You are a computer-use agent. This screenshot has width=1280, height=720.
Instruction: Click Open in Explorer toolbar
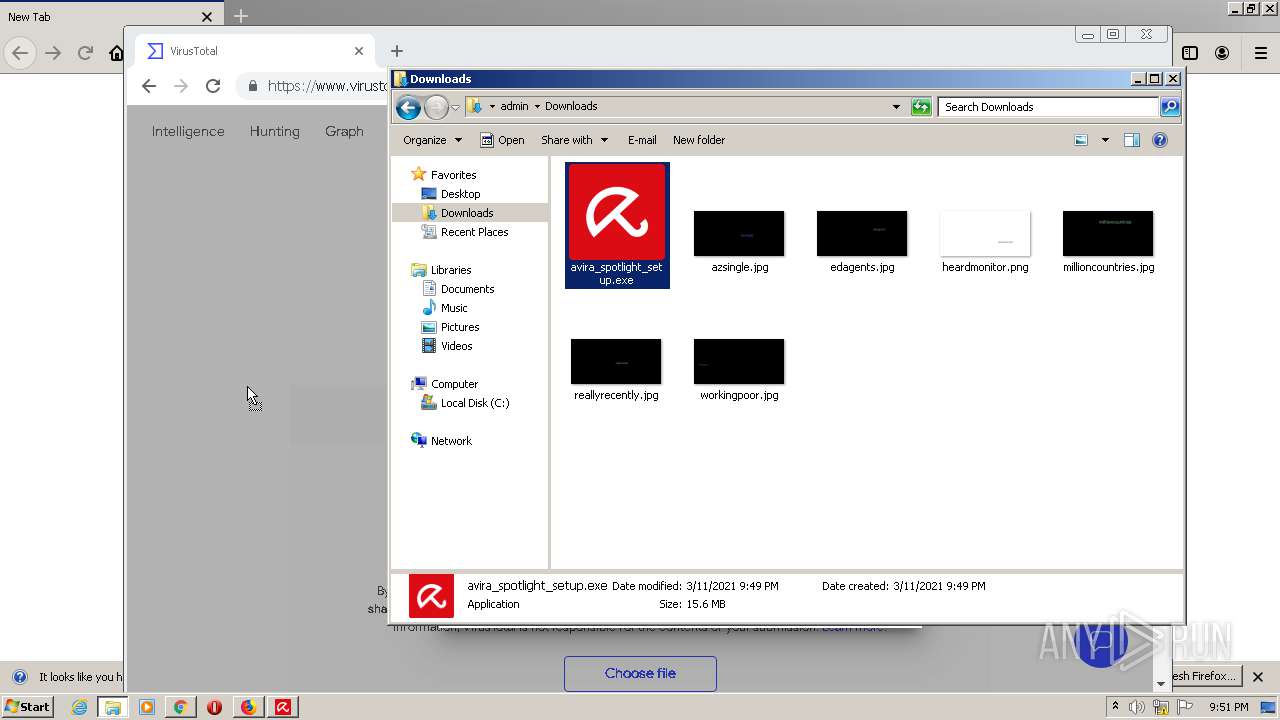502,140
